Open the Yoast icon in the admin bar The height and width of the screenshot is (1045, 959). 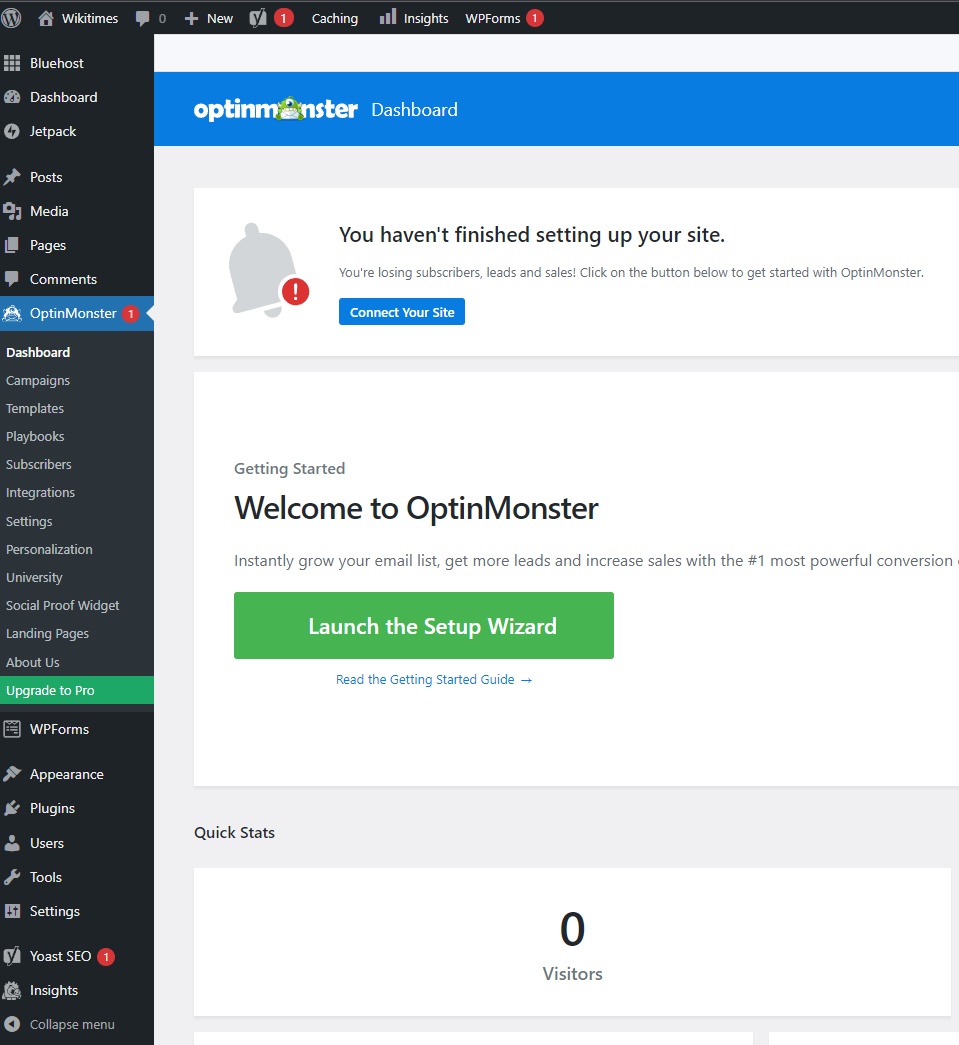point(258,18)
